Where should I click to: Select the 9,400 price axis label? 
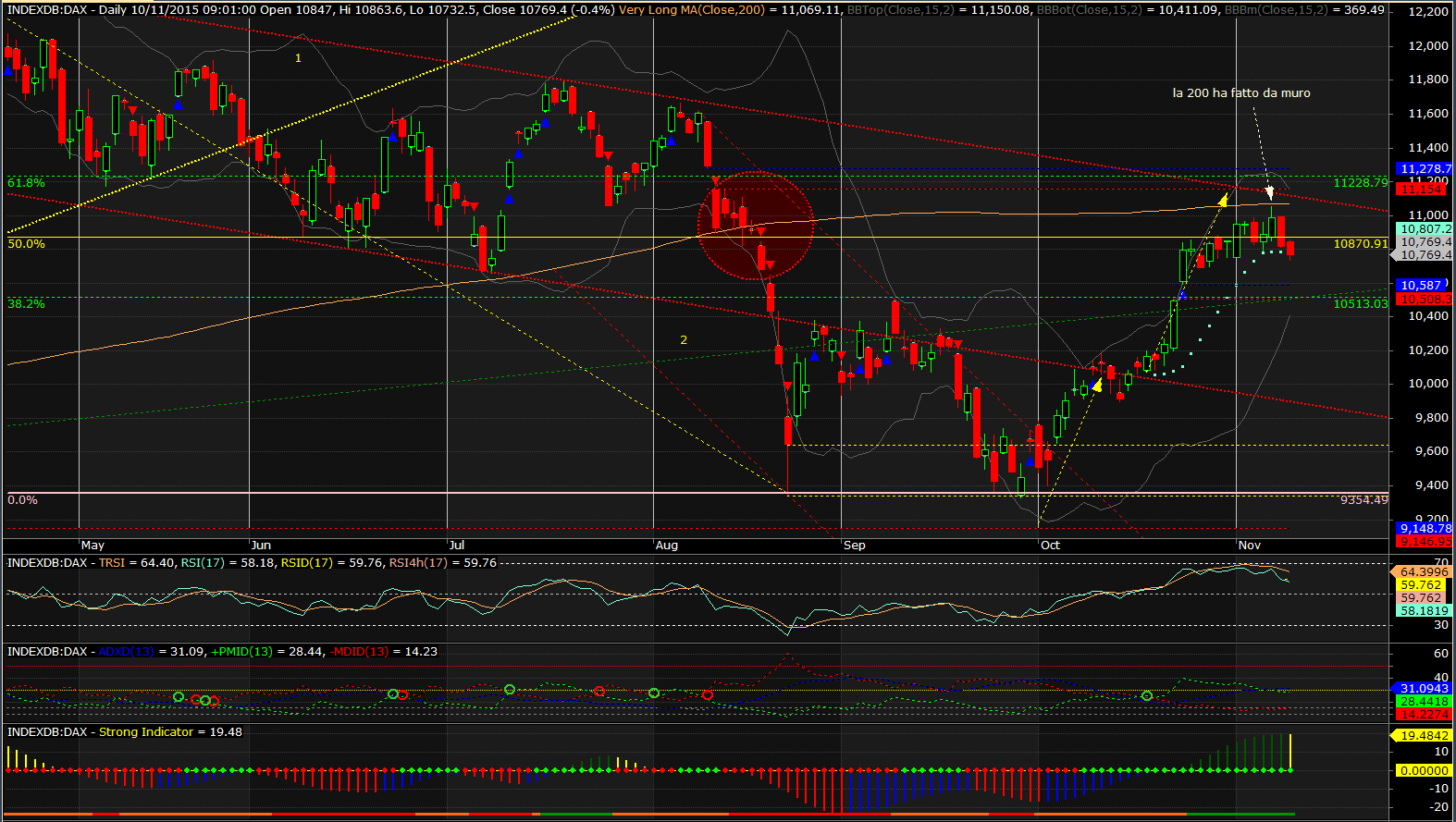click(1428, 485)
